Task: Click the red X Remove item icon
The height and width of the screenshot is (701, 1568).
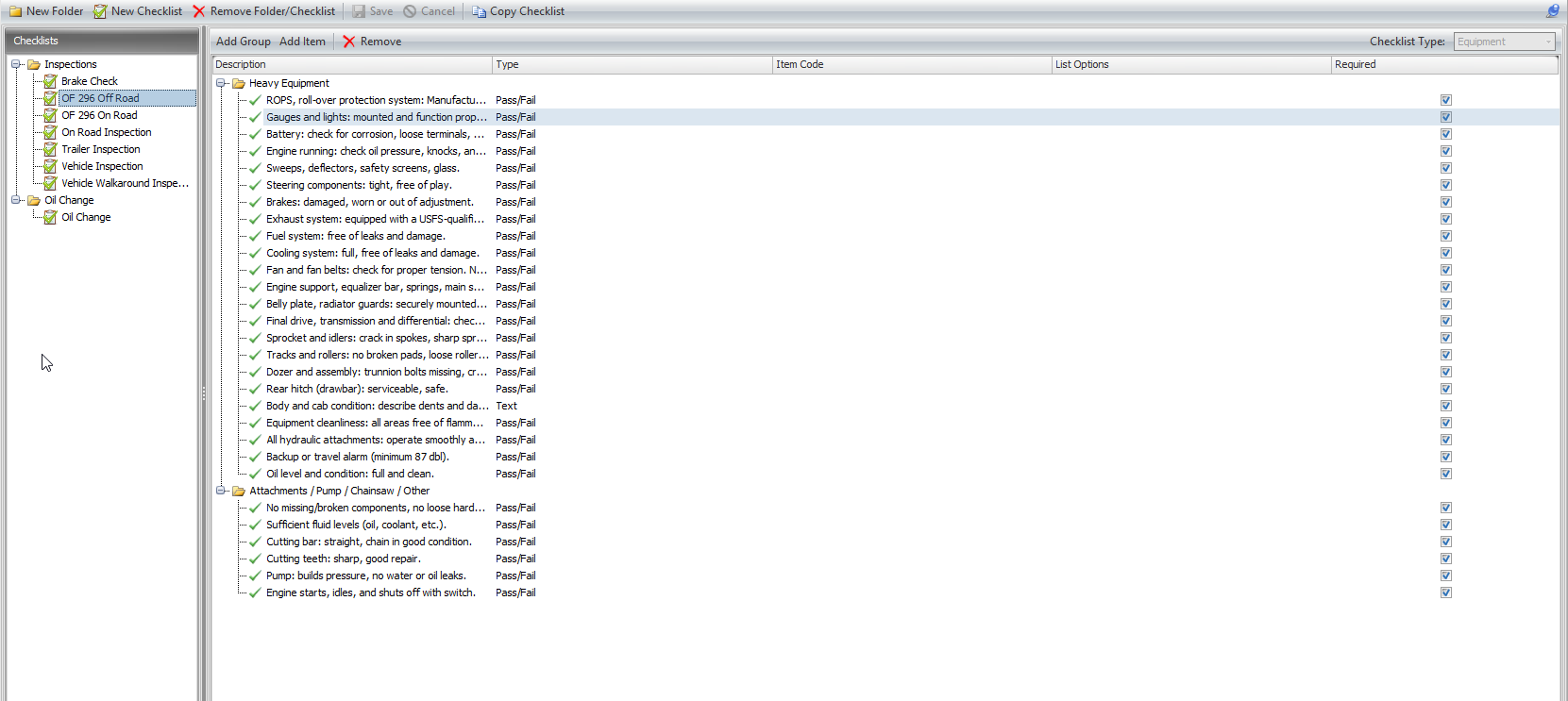Action: 349,42
